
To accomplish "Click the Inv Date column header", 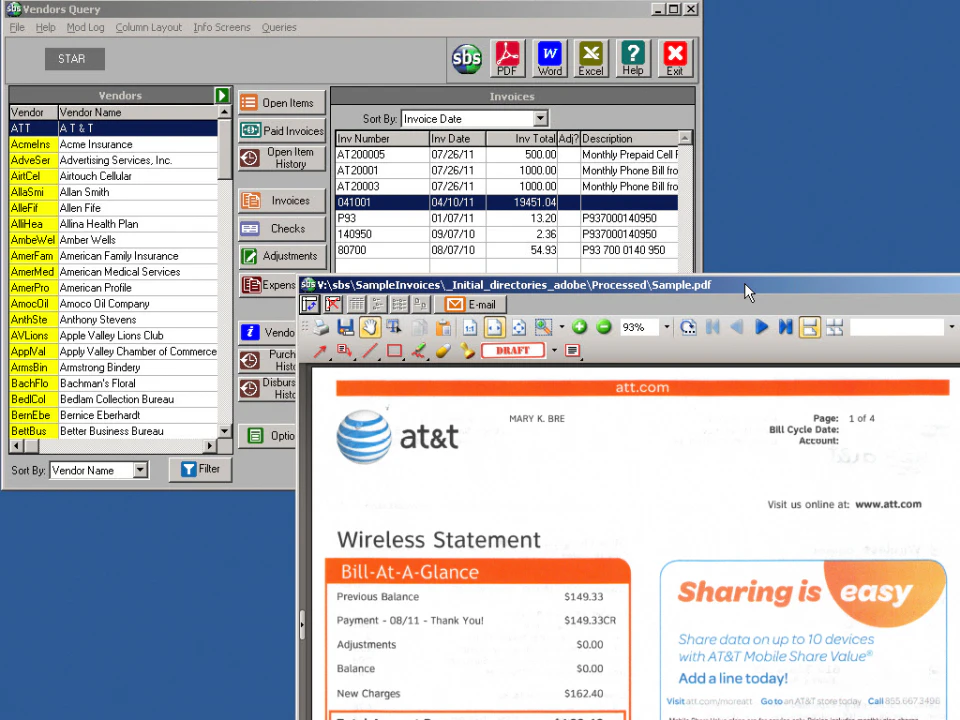I will pyautogui.click(x=457, y=139).
